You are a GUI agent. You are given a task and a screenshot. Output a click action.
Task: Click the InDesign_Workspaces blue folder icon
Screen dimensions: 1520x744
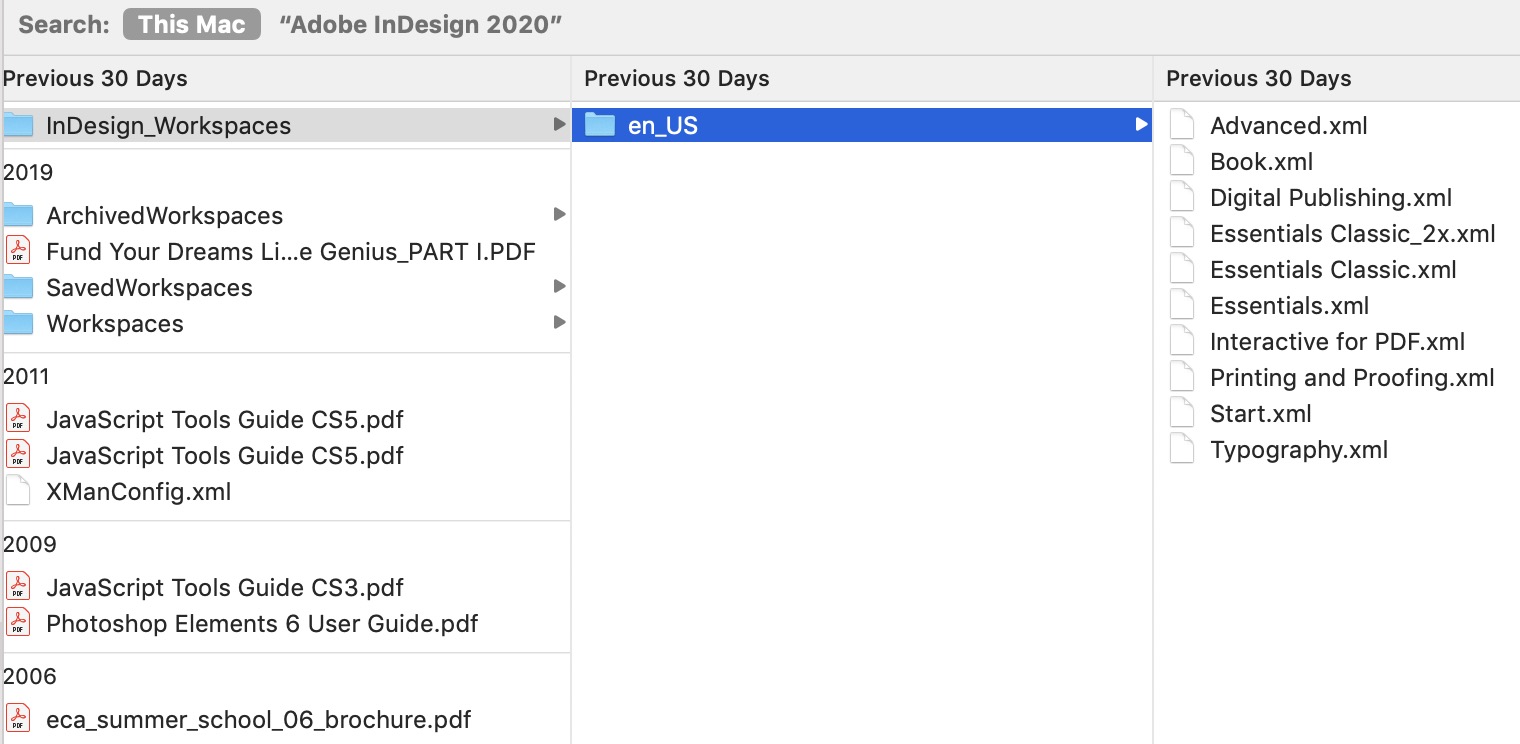[22, 125]
